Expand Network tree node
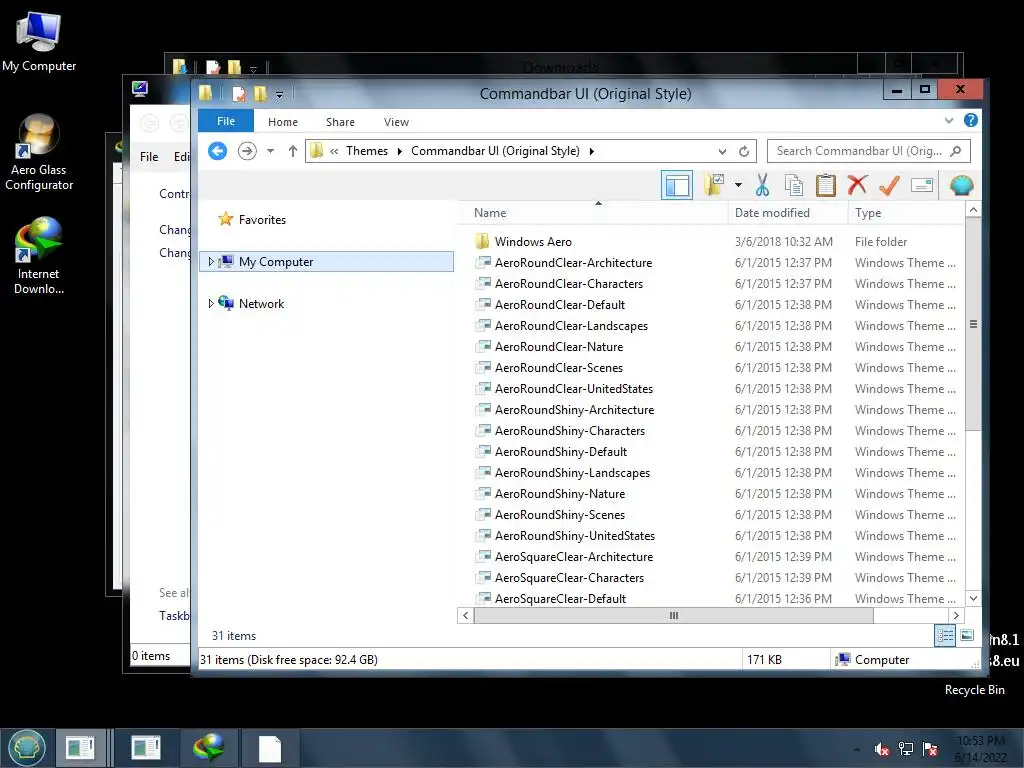1024x768 pixels. [x=210, y=304]
